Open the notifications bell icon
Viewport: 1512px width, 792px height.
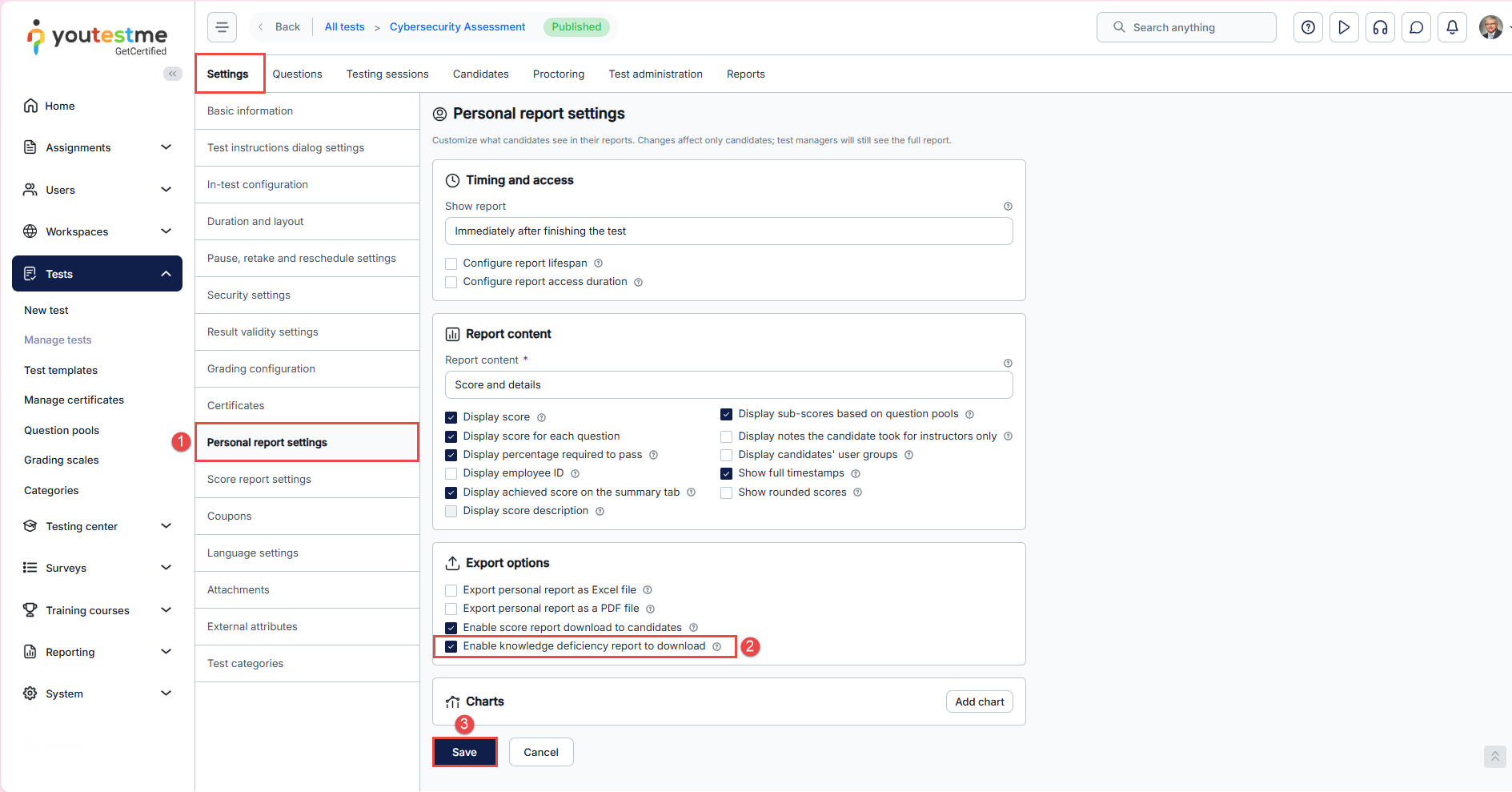(x=1452, y=27)
